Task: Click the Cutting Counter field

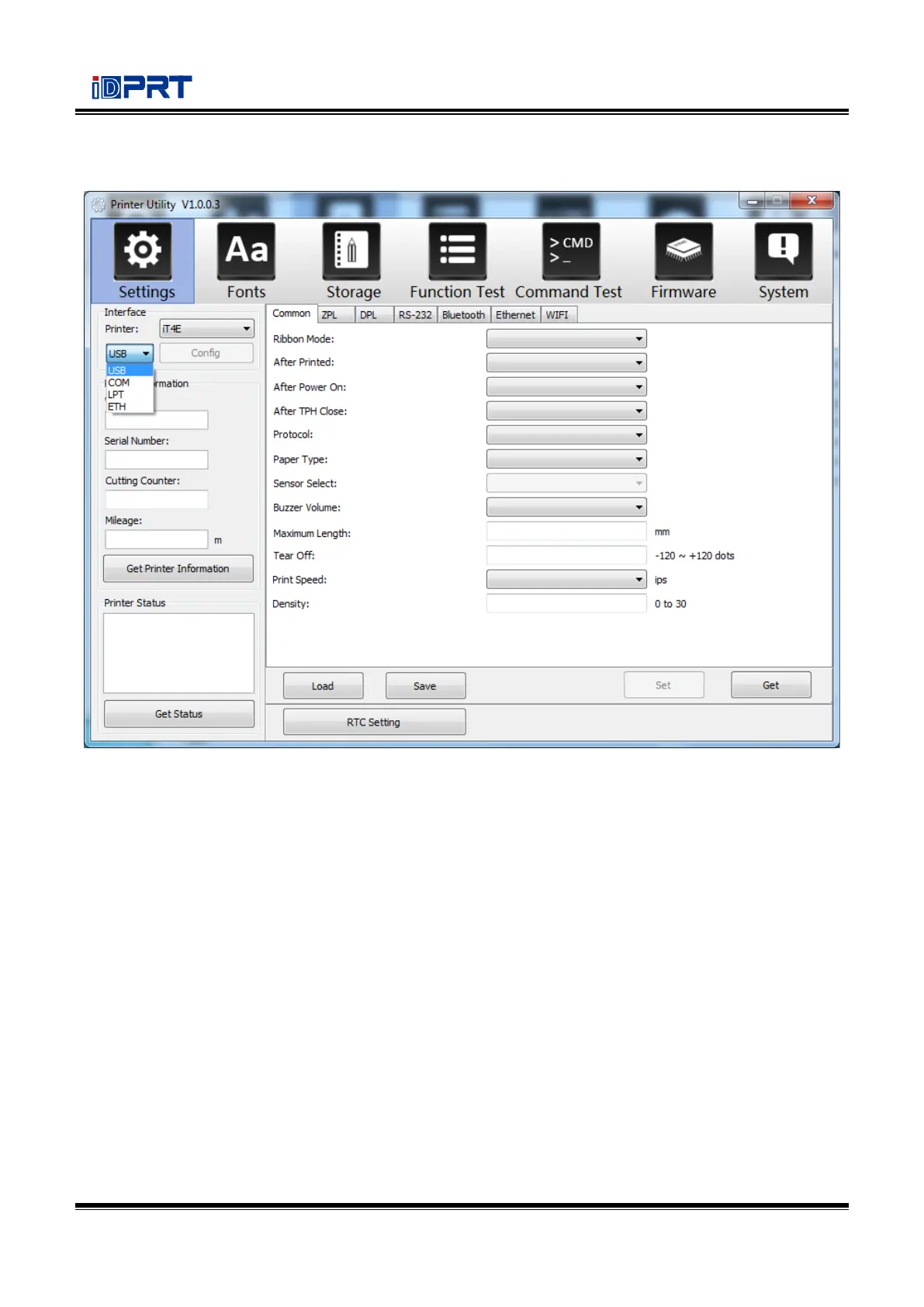Action: coord(157,500)
